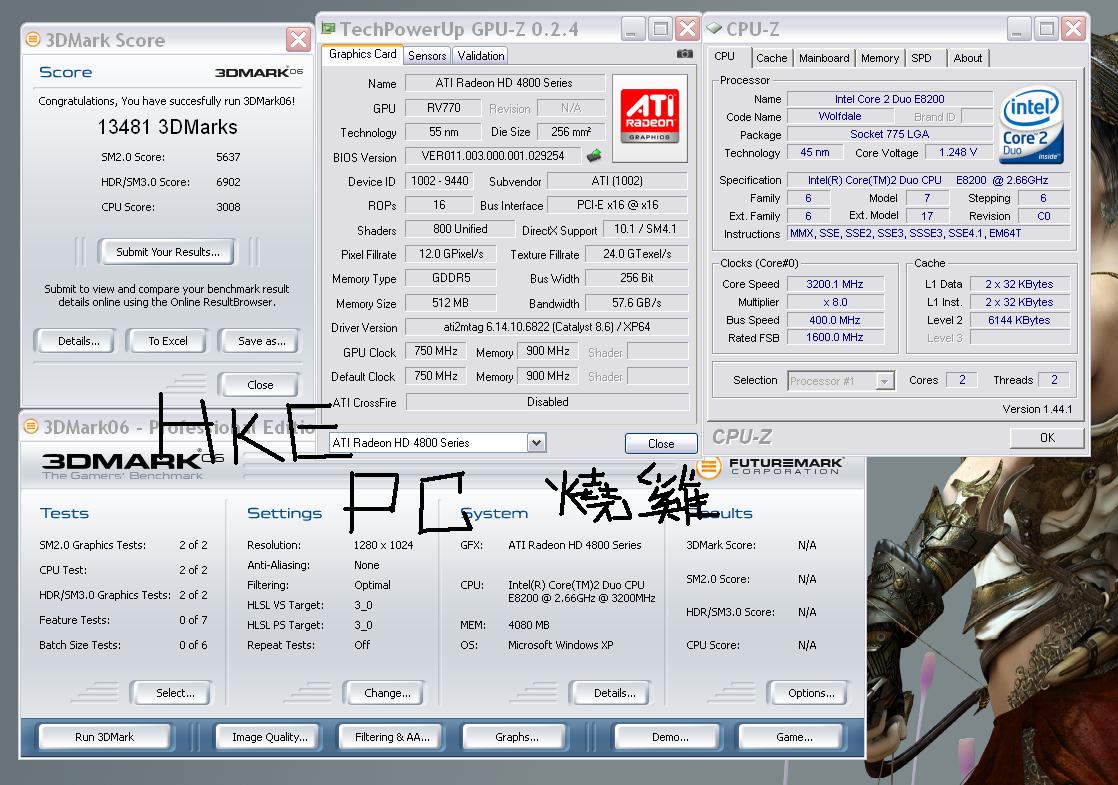Click the ATI Radeon logo in GPU-Z
The height and width of the screenshot is (785, 1118).
click(650, 117)
